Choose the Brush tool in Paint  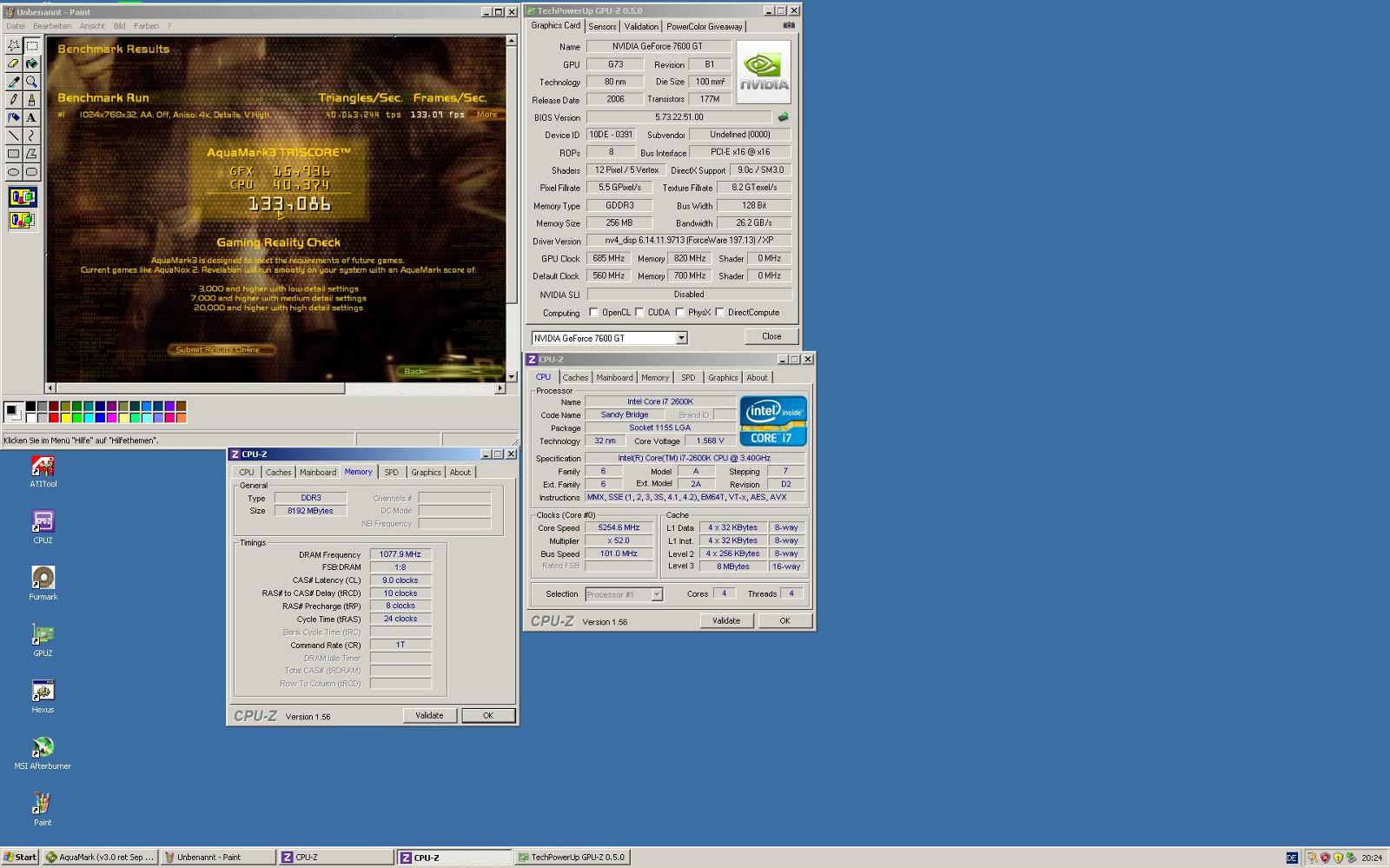click(31, 100)
